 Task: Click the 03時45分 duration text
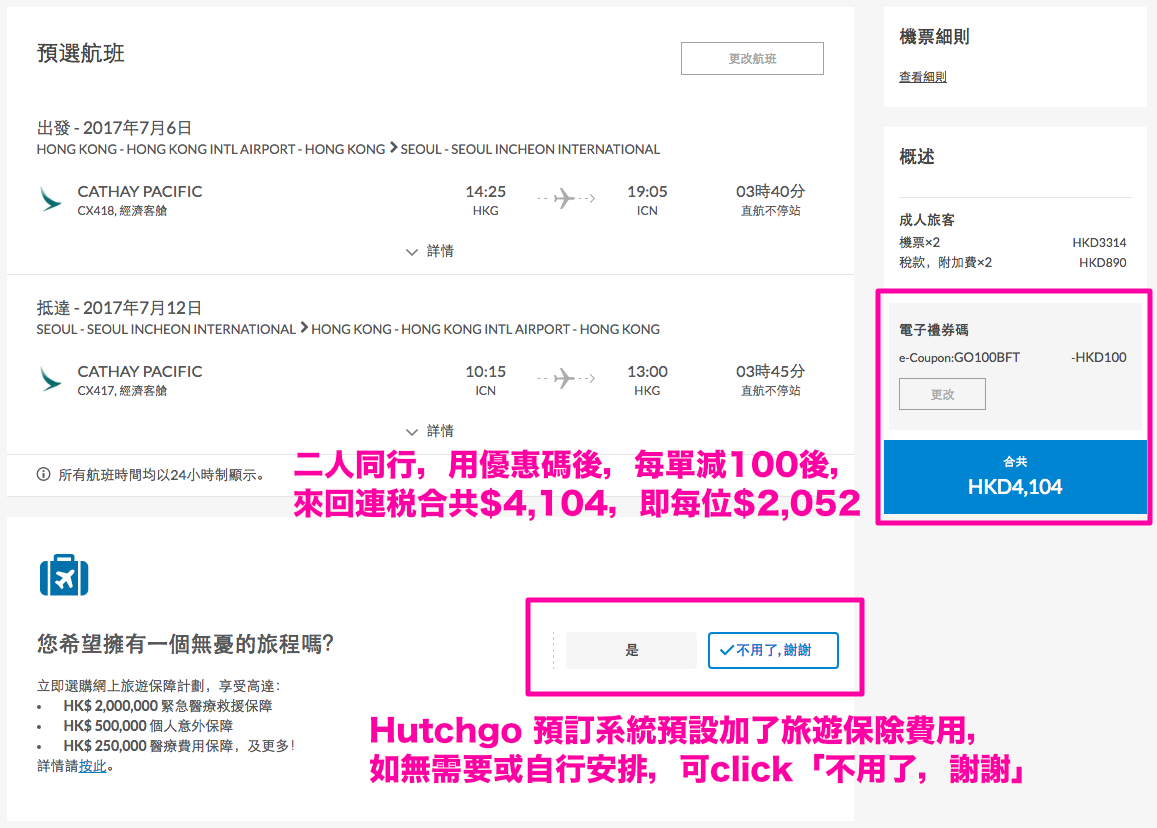tap(770, 371)
